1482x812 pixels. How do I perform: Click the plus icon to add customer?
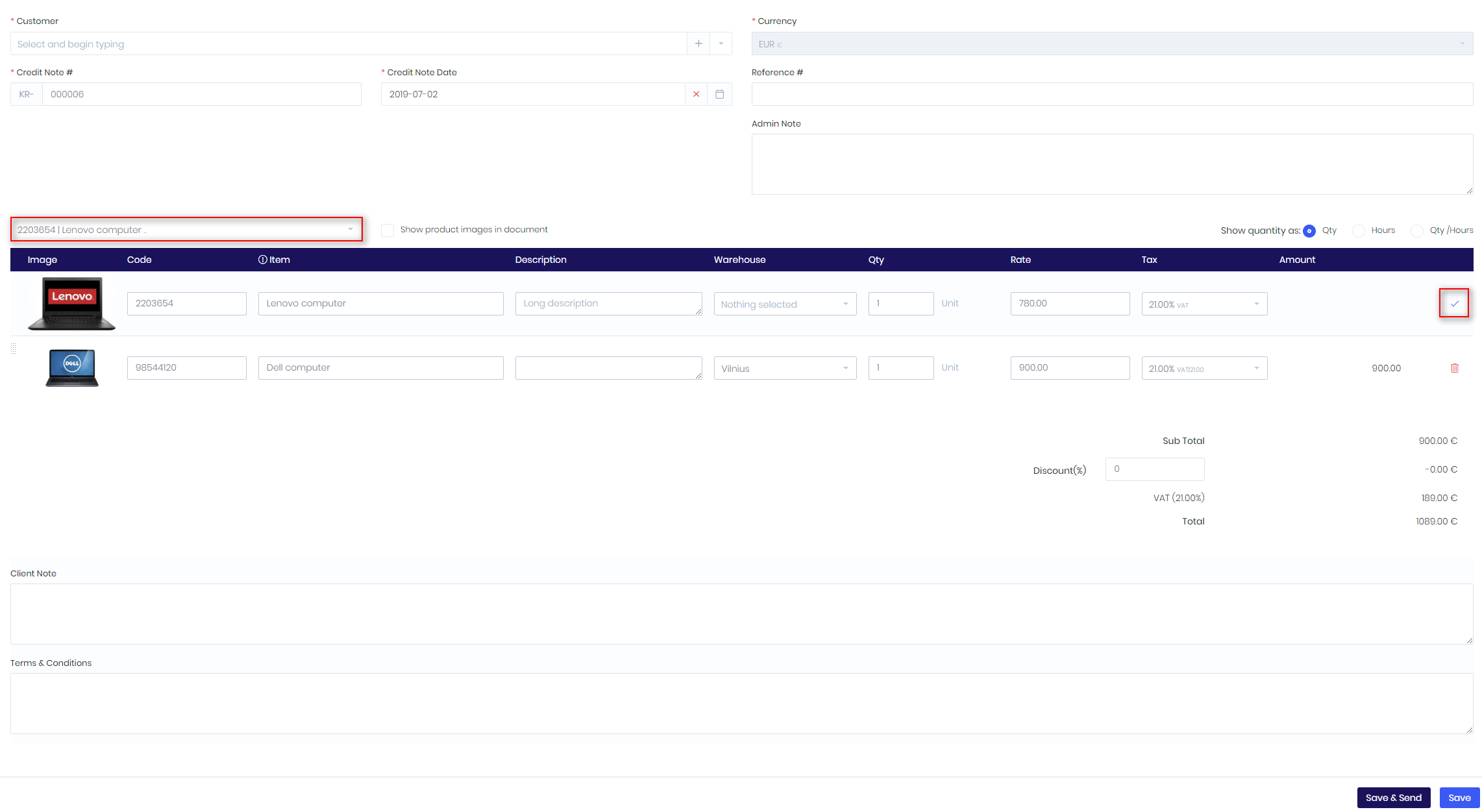click(698, 43)
